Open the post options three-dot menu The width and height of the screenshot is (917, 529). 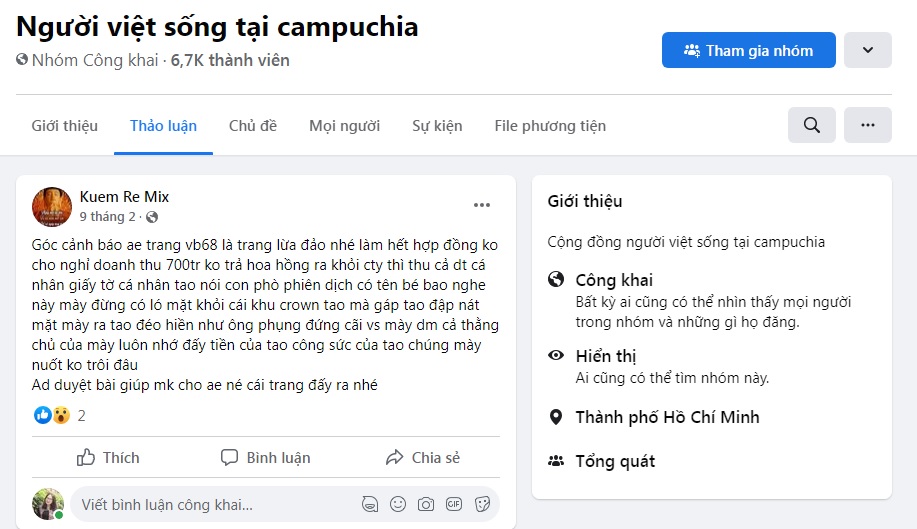(x=482, y=205)
